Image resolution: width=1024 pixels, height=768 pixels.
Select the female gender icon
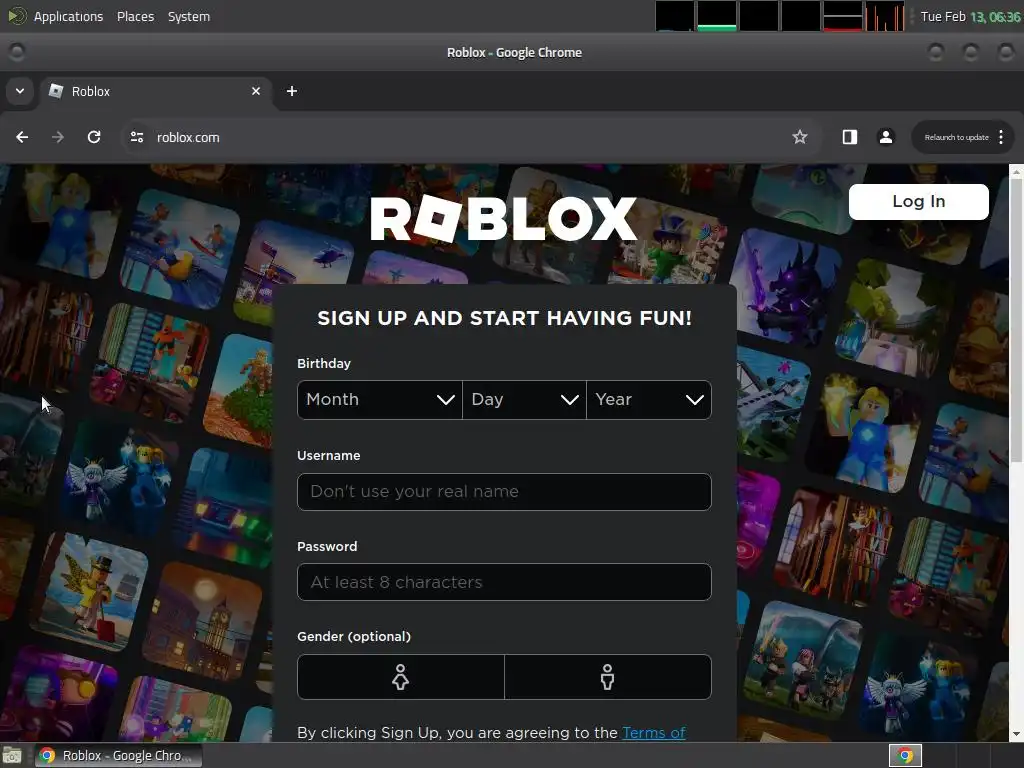tap(400, 677)
